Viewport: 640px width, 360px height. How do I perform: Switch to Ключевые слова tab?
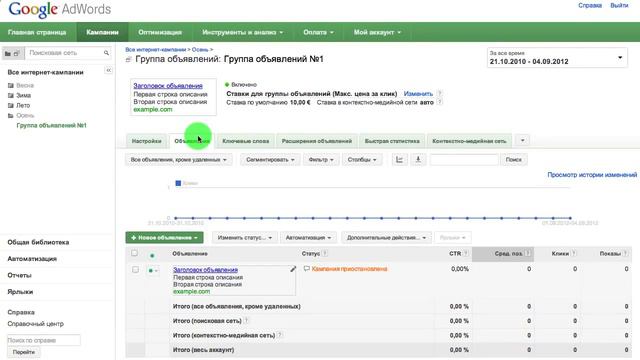click(246, 141)
